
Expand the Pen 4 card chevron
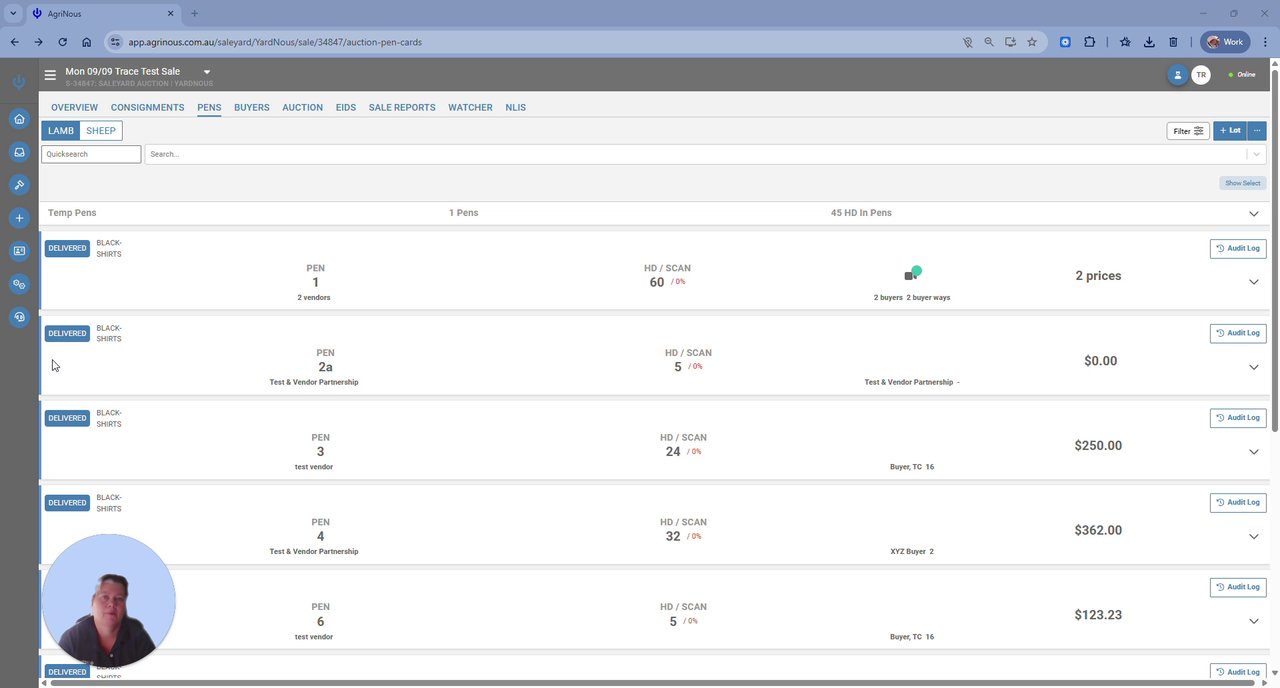coord(1253,537)
